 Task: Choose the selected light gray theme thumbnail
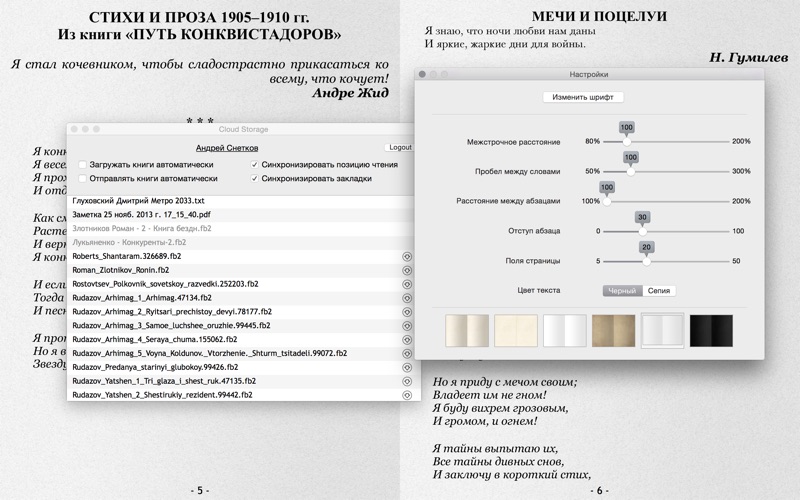(662, 331)
